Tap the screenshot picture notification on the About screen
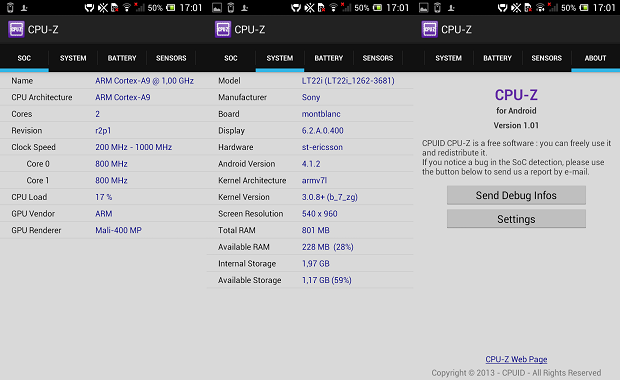This screenshot has width=620, height=380. (x=424, y=8)
